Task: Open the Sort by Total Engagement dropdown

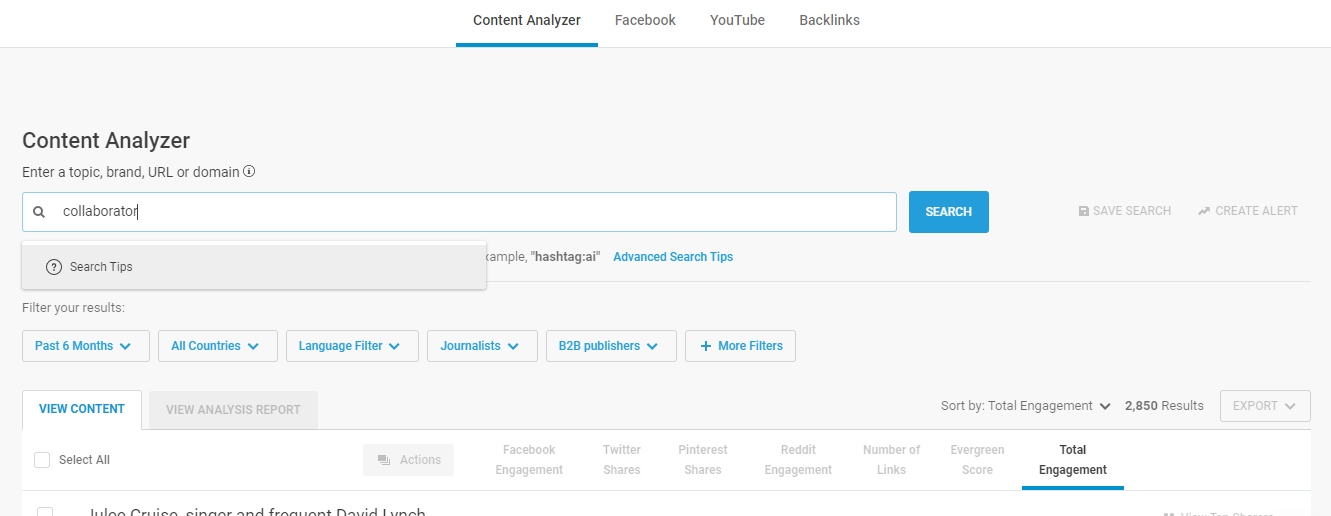Action: tap(1026, 406)
